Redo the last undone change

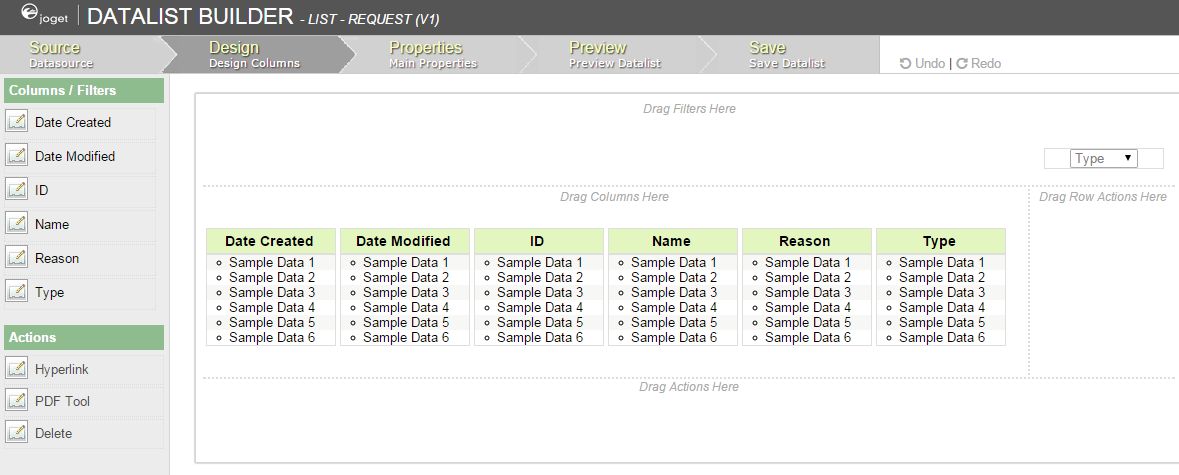pos(978,63)
